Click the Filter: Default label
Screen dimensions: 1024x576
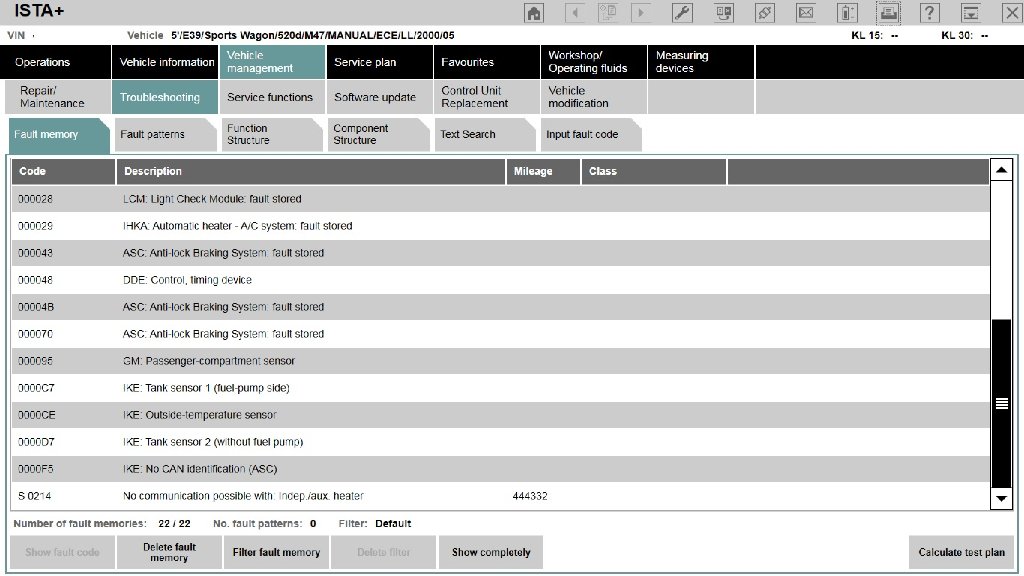pos(375,524)
